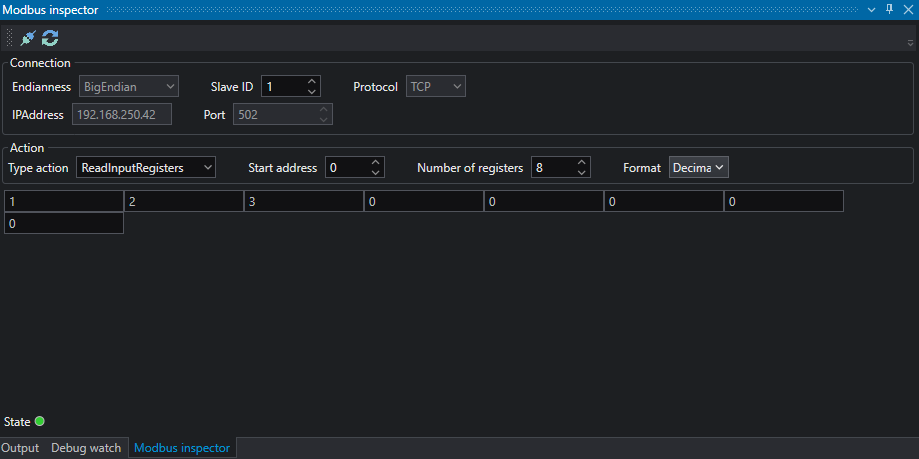Click the green State indicator
919x459 pixels.
pyautogui.click(x=40, y=421)
